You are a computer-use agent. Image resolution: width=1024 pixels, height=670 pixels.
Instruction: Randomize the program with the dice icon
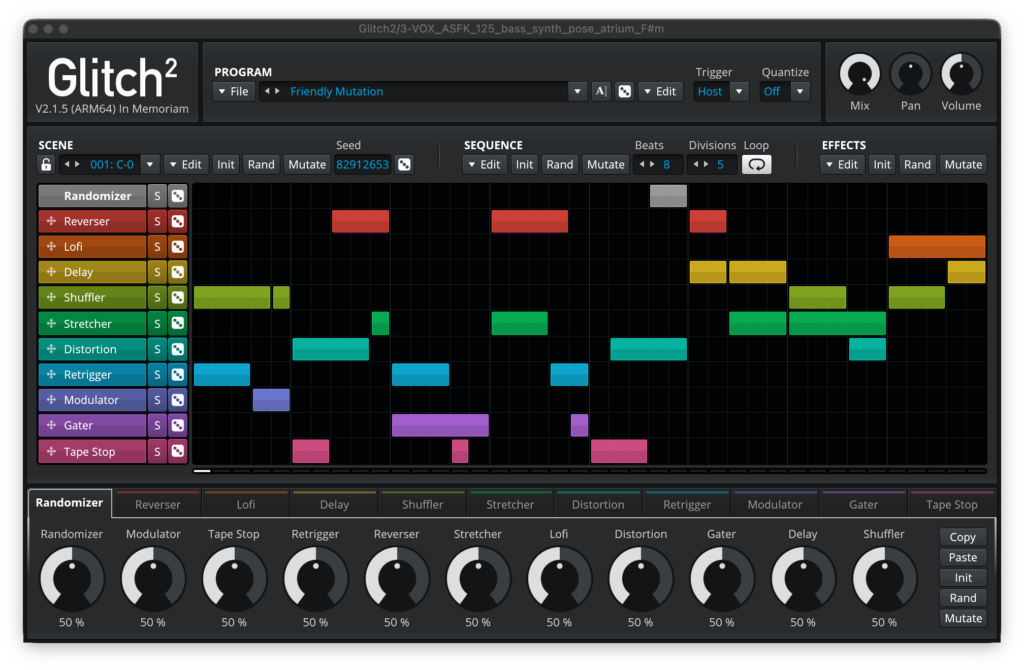click(625, 91)
